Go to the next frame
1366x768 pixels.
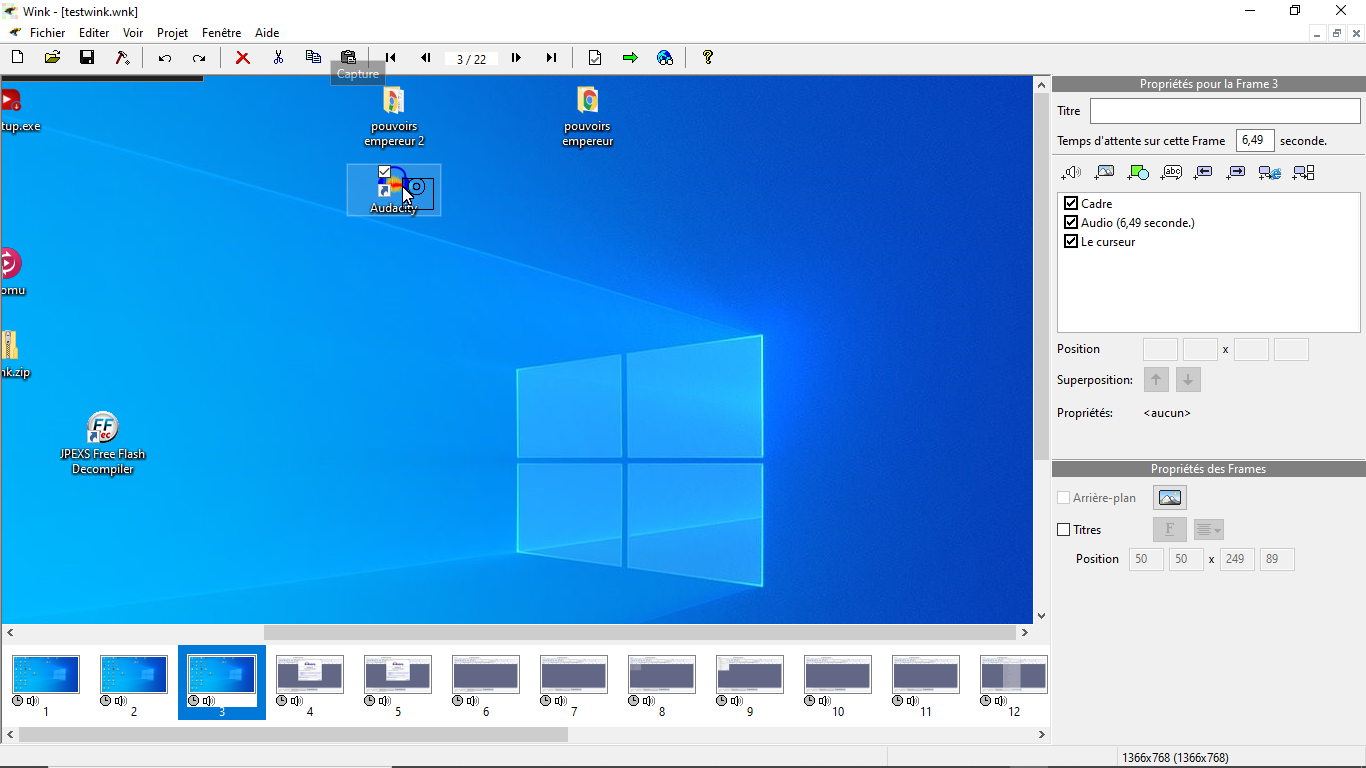coord(516,58)
